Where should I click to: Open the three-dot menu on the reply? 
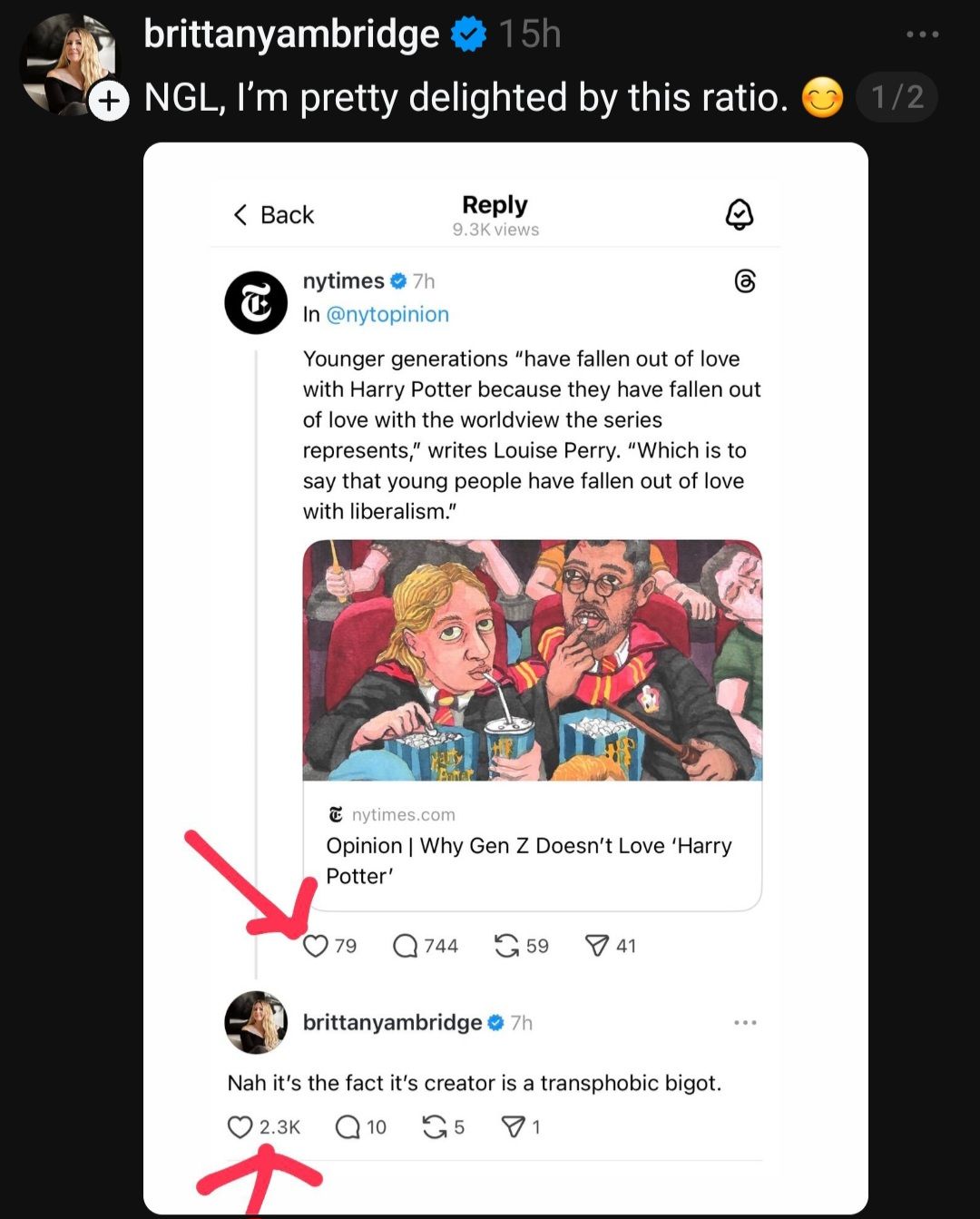pos(745,1023)
